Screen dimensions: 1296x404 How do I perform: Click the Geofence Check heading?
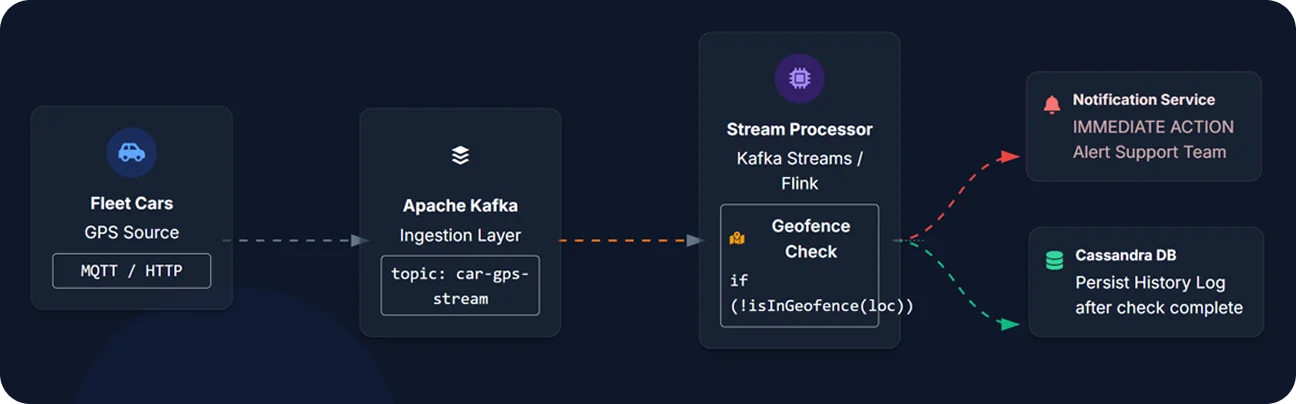tap(811, 239)
